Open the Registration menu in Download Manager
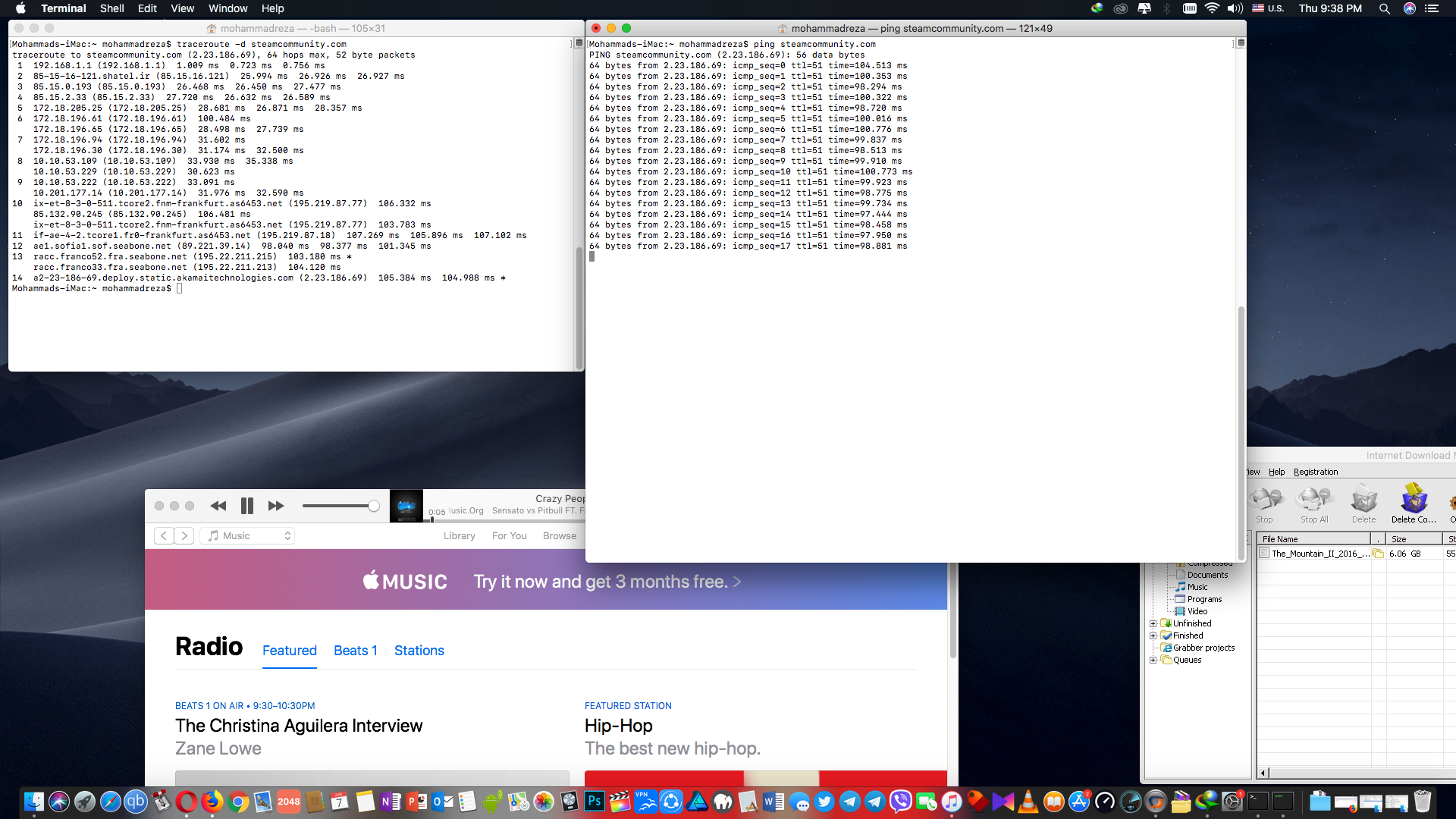This screenshot has width=1456, height=819. point(1316,472)
